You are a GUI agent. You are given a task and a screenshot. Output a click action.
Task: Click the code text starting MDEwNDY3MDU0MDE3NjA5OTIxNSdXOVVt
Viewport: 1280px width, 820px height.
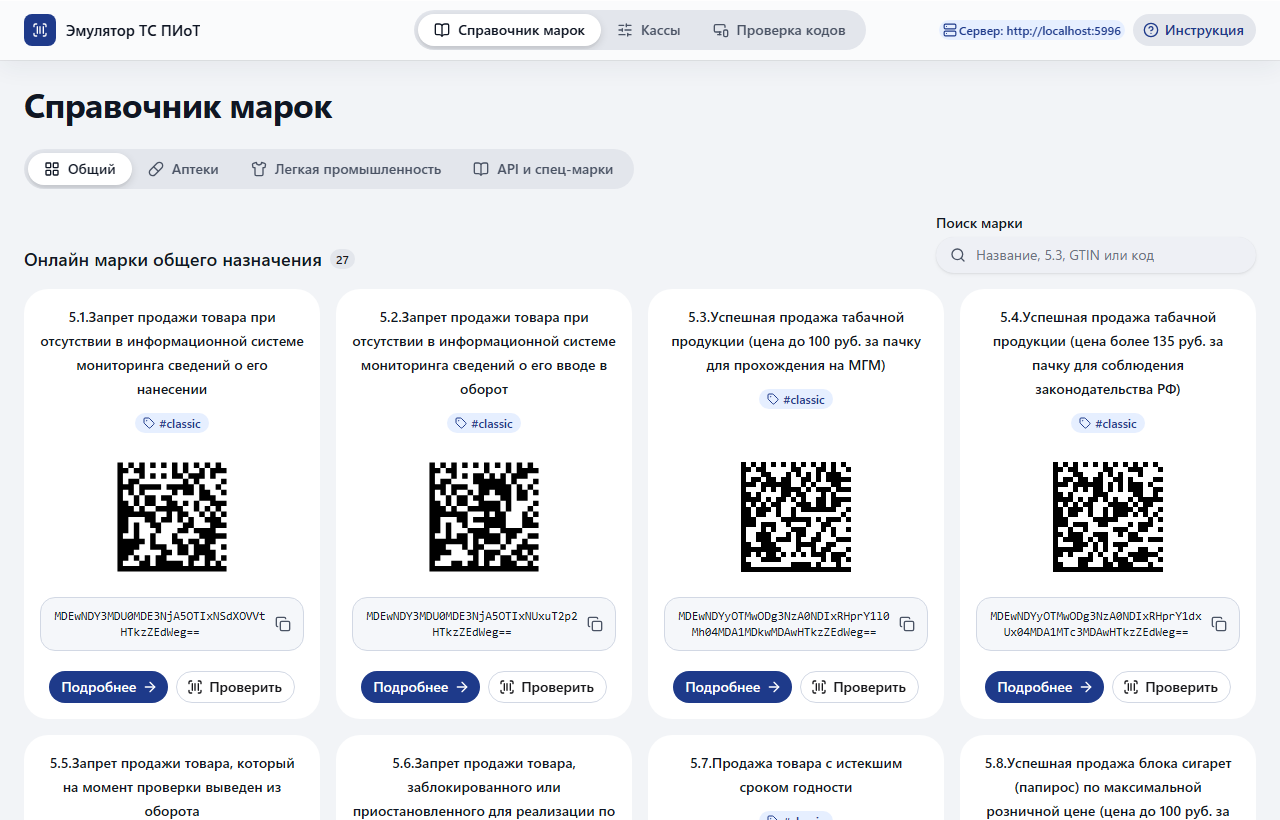pos(160,624)
